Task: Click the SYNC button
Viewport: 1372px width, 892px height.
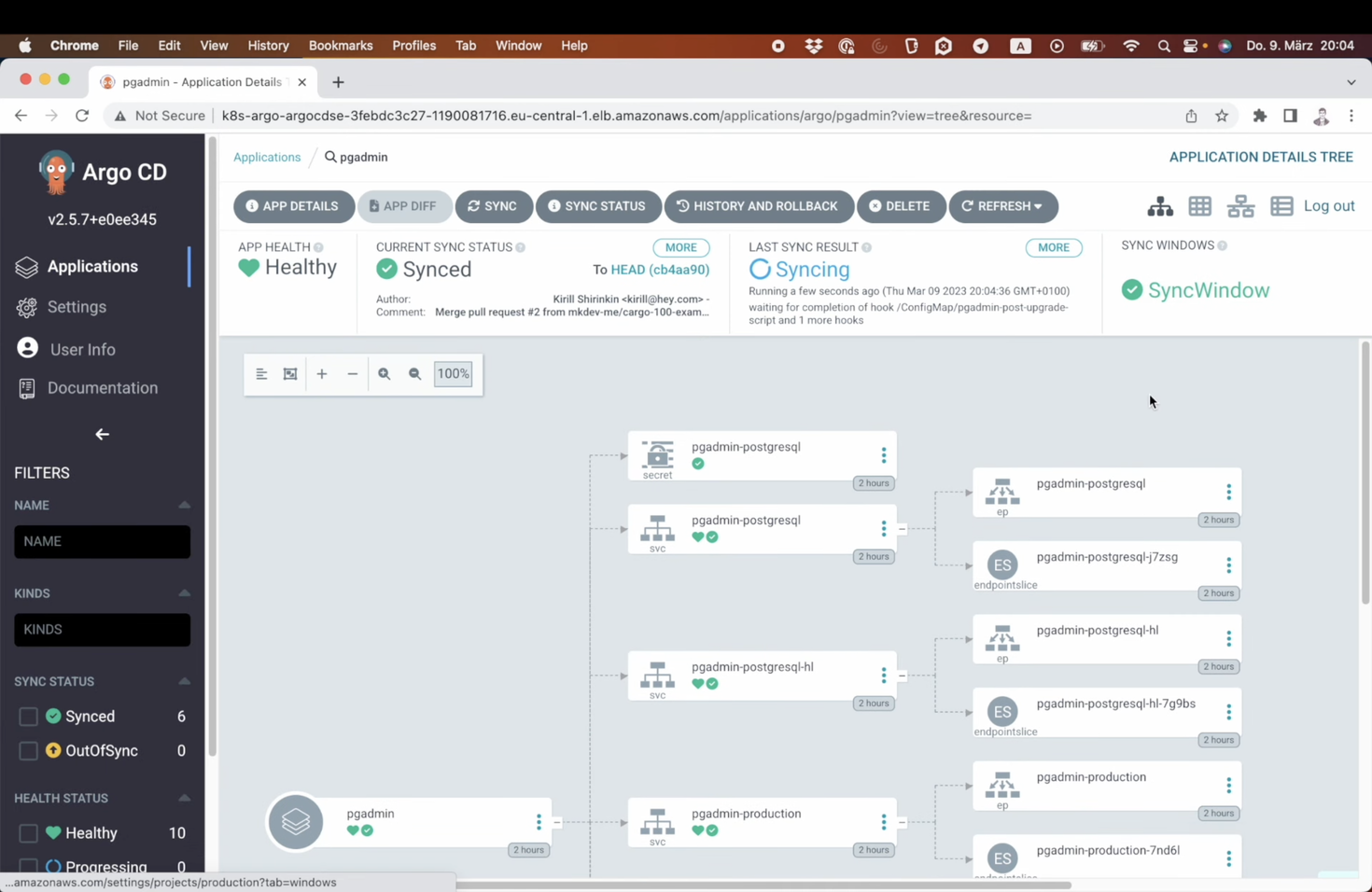Action: [494, 206]
